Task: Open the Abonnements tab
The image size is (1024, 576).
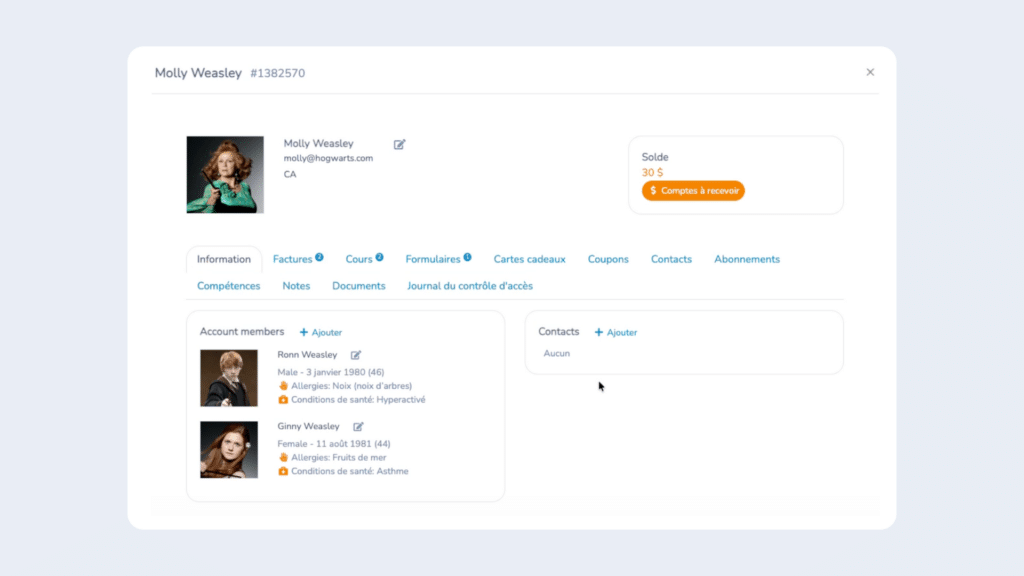Action: coord(747,259)
